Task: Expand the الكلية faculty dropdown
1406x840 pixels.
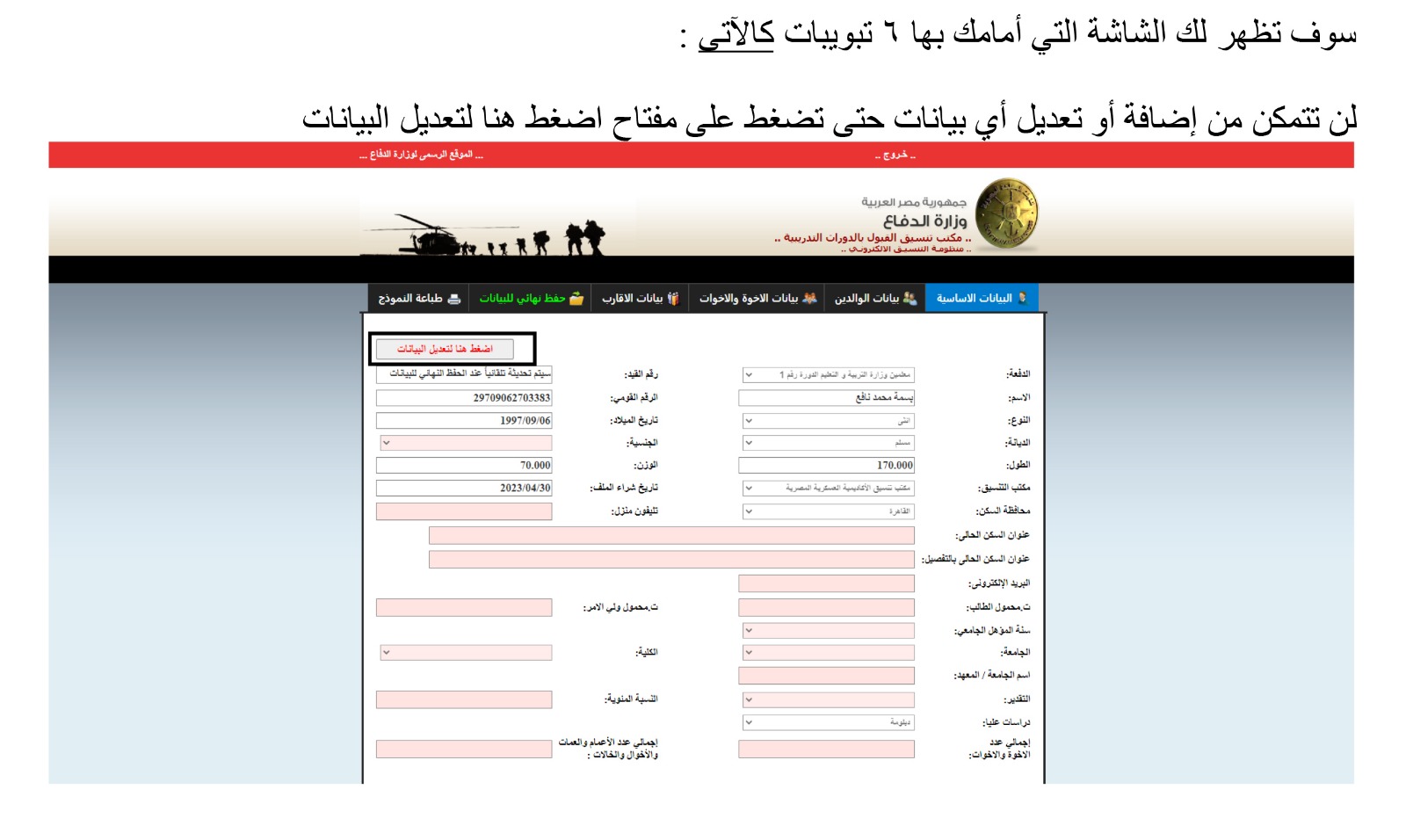Action: pyautogui.click(x=386, y=653)
